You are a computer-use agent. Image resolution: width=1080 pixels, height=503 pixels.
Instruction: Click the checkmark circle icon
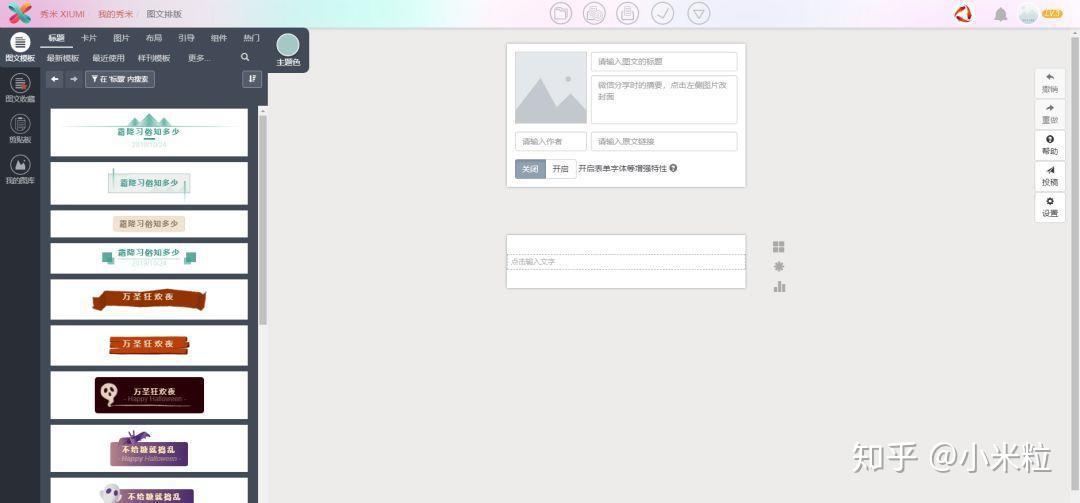[x=663, y=13]
